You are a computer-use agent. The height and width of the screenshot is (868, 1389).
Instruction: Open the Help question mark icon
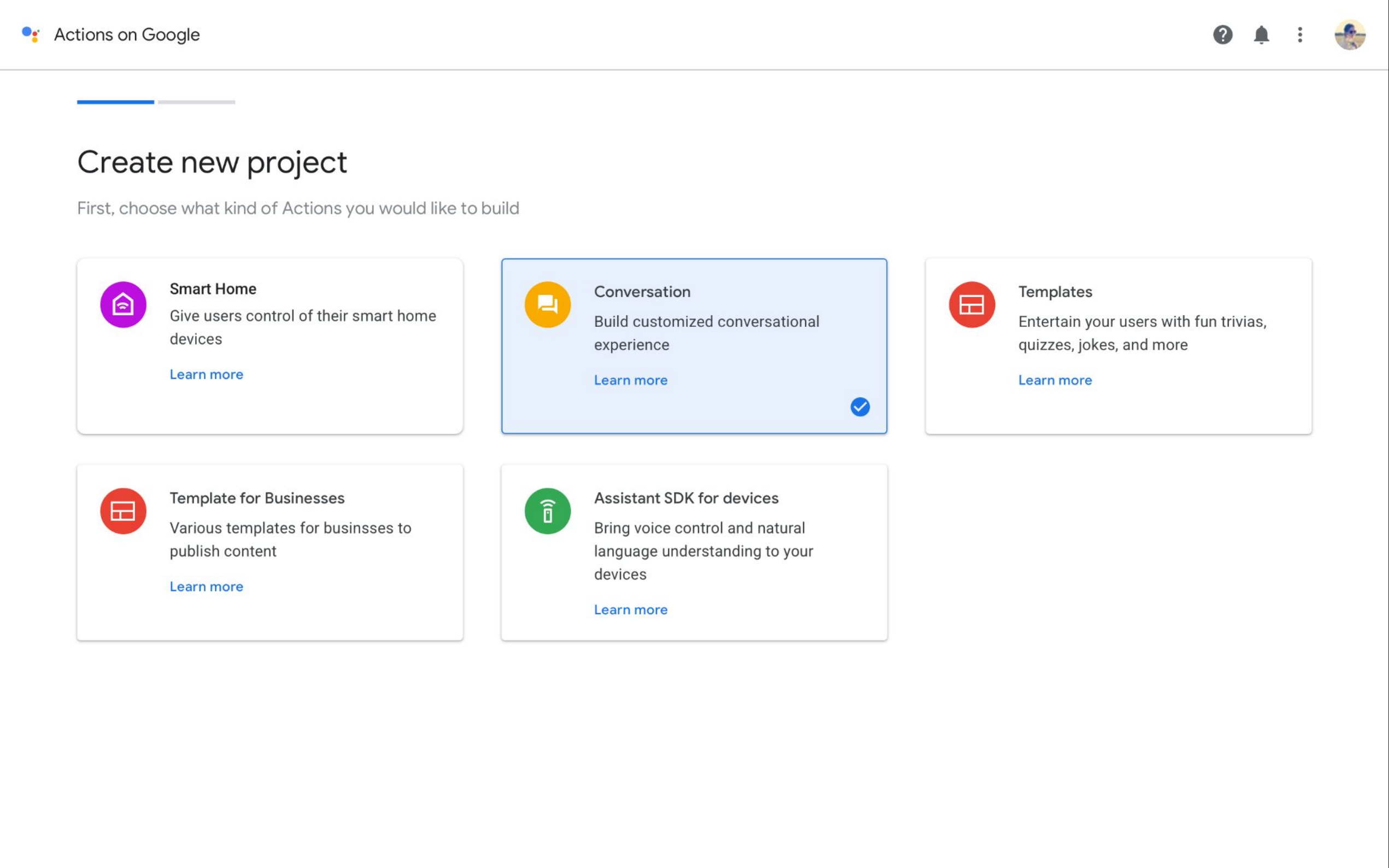[x=1222, y=34]
